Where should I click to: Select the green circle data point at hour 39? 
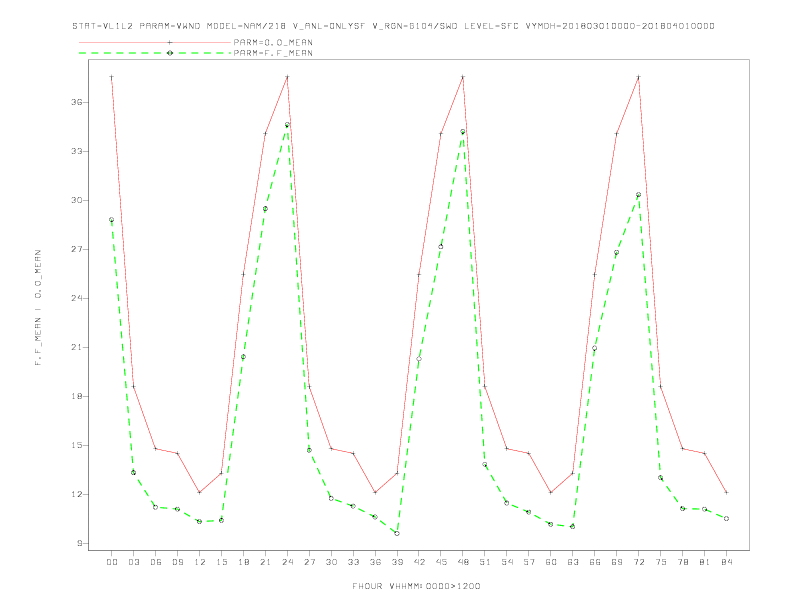tap(397, 533)
